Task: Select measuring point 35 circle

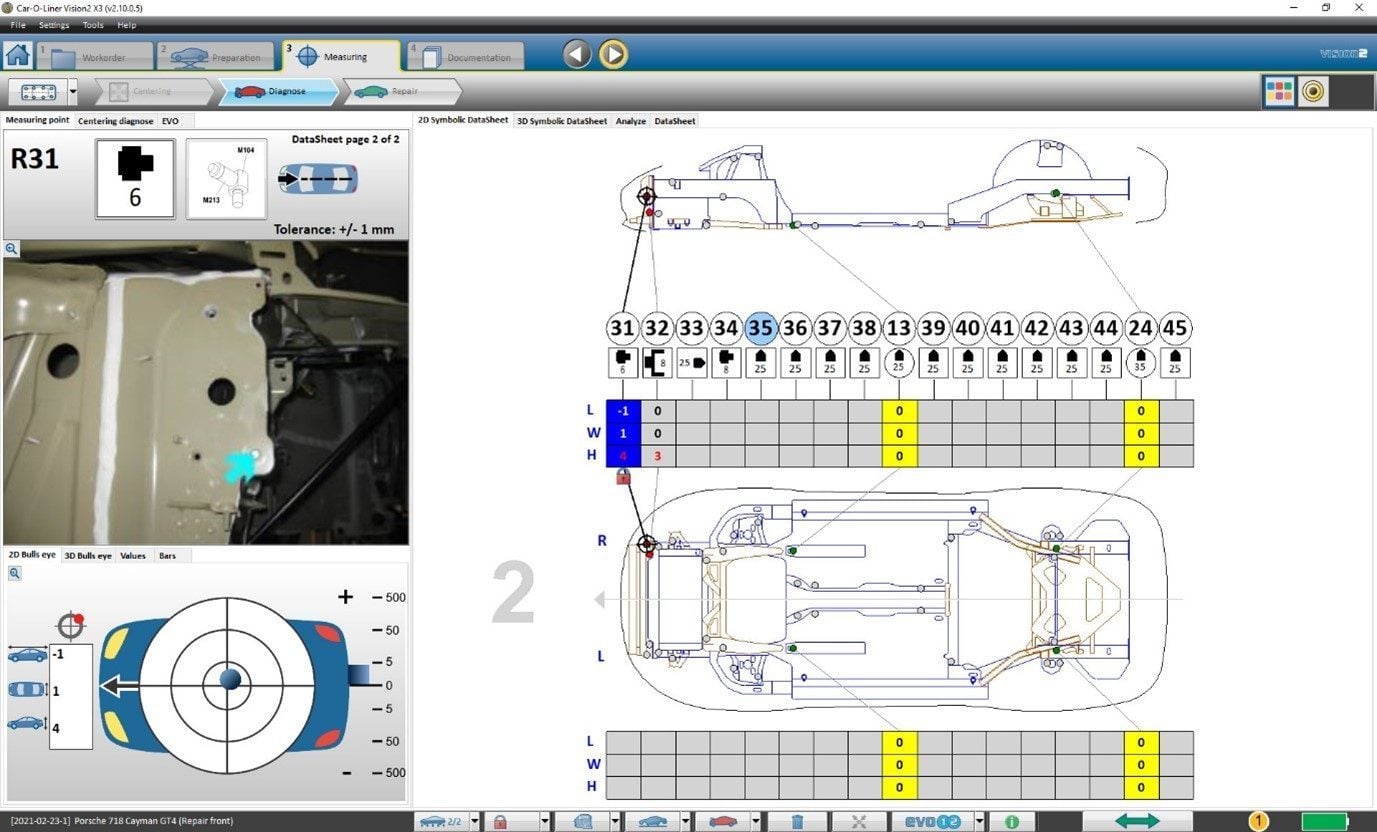Action: pos(761,328)
